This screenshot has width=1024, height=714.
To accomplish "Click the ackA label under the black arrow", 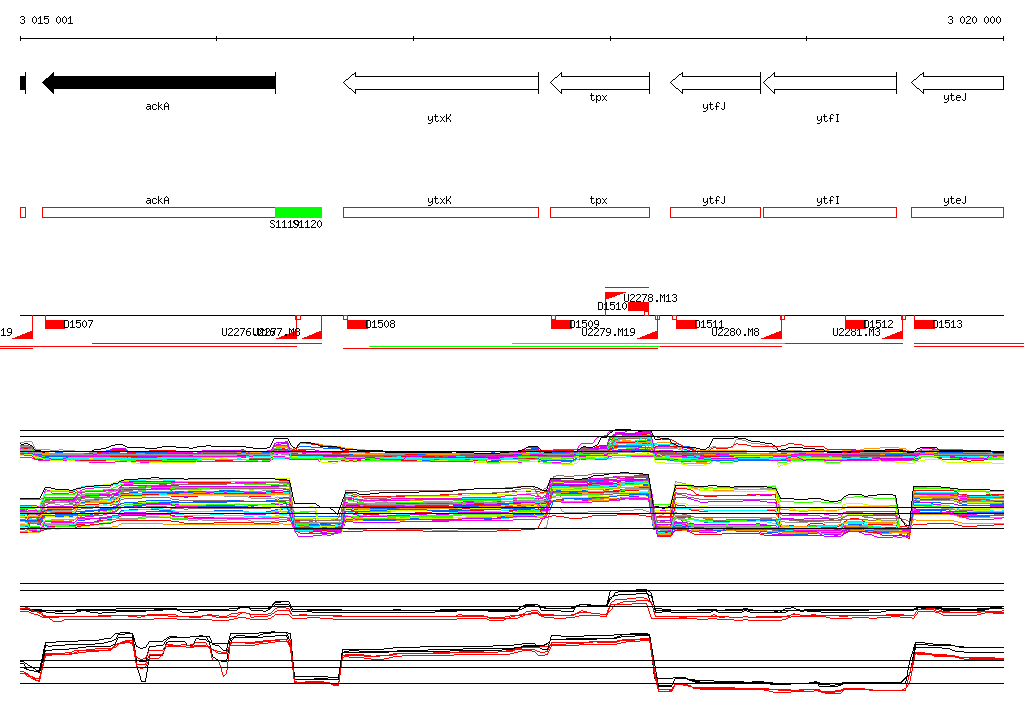I will (157, 106).
